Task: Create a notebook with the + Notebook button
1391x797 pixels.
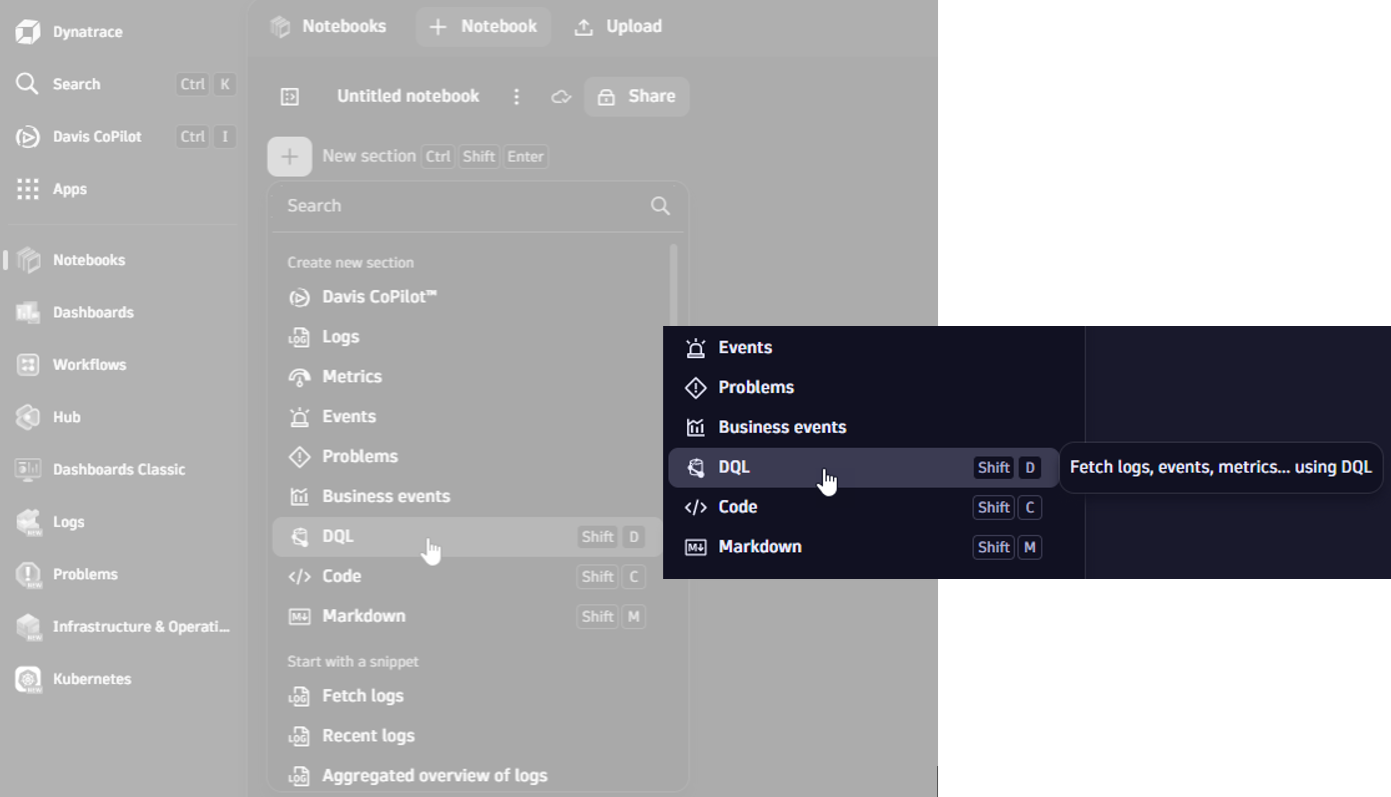Action: 483,27
